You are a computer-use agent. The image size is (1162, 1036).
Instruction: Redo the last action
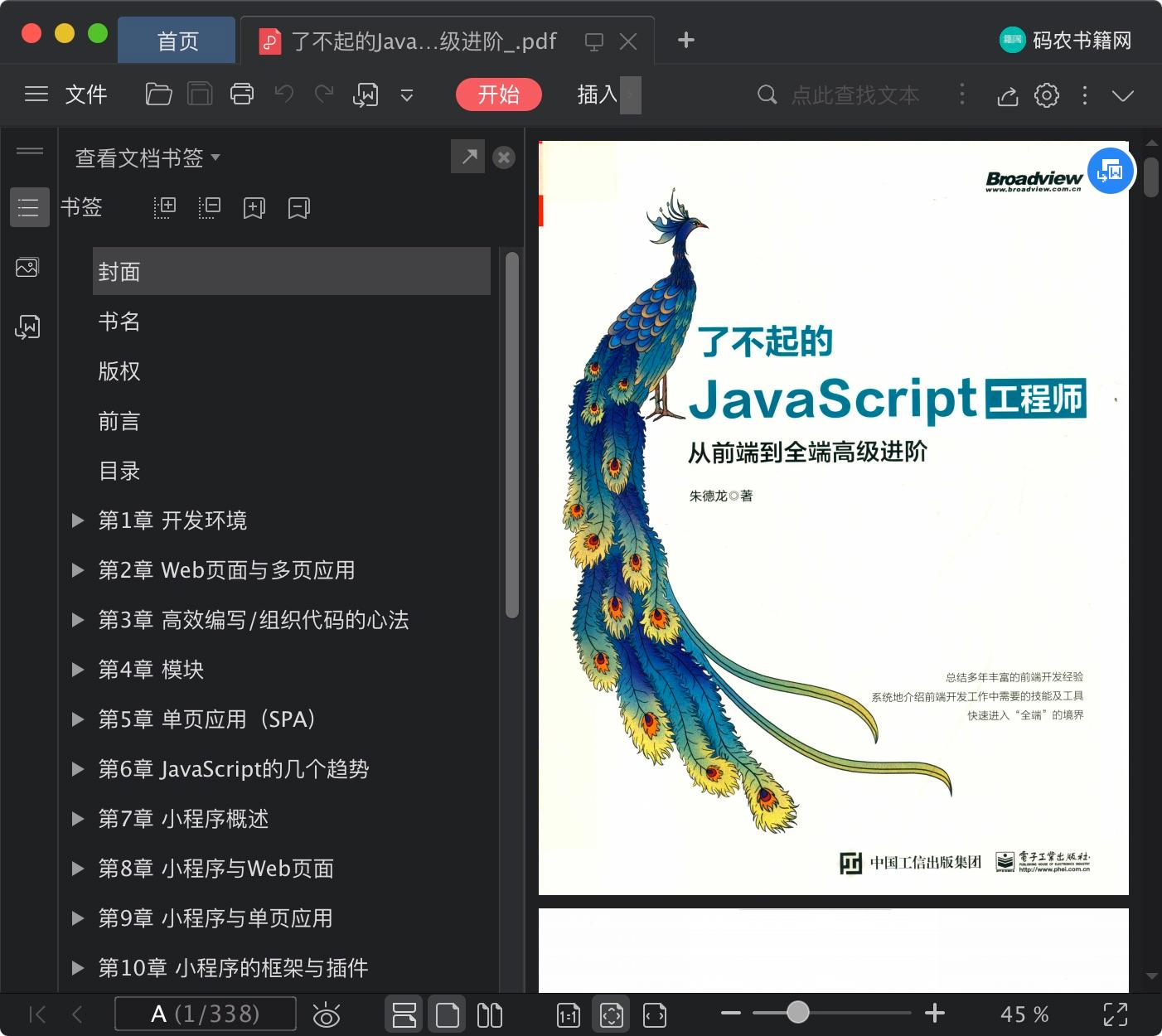click(x=324, y=94)
